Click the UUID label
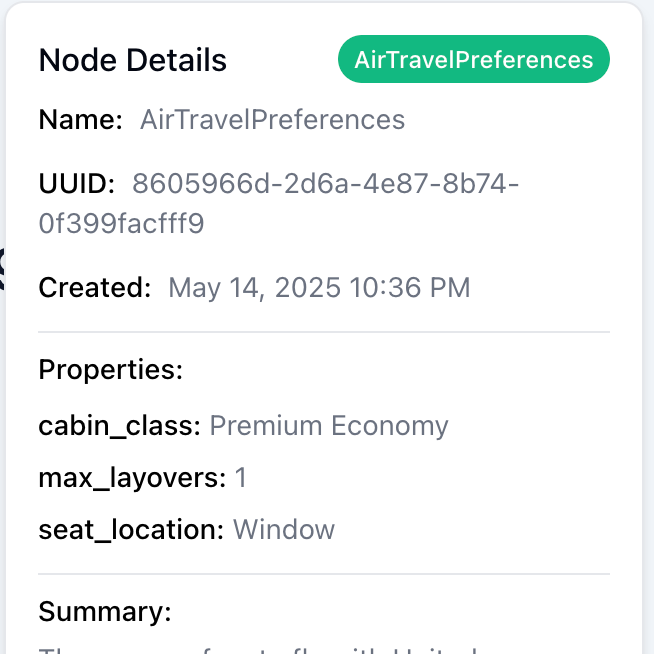The width and height of the screenshot is (654, 654). pyautogui.click(x=77, y=184)
